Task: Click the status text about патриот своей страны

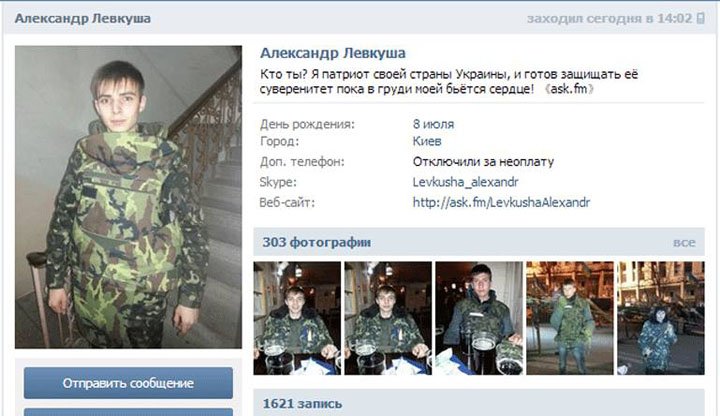Action: (449, 81)
